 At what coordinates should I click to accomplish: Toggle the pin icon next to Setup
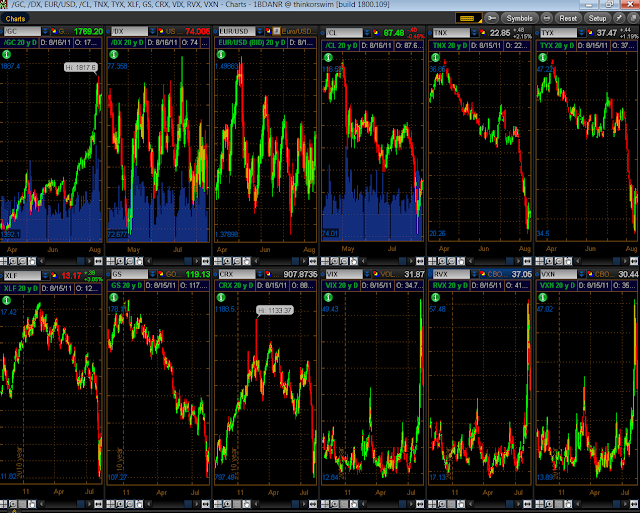point(619,18)
